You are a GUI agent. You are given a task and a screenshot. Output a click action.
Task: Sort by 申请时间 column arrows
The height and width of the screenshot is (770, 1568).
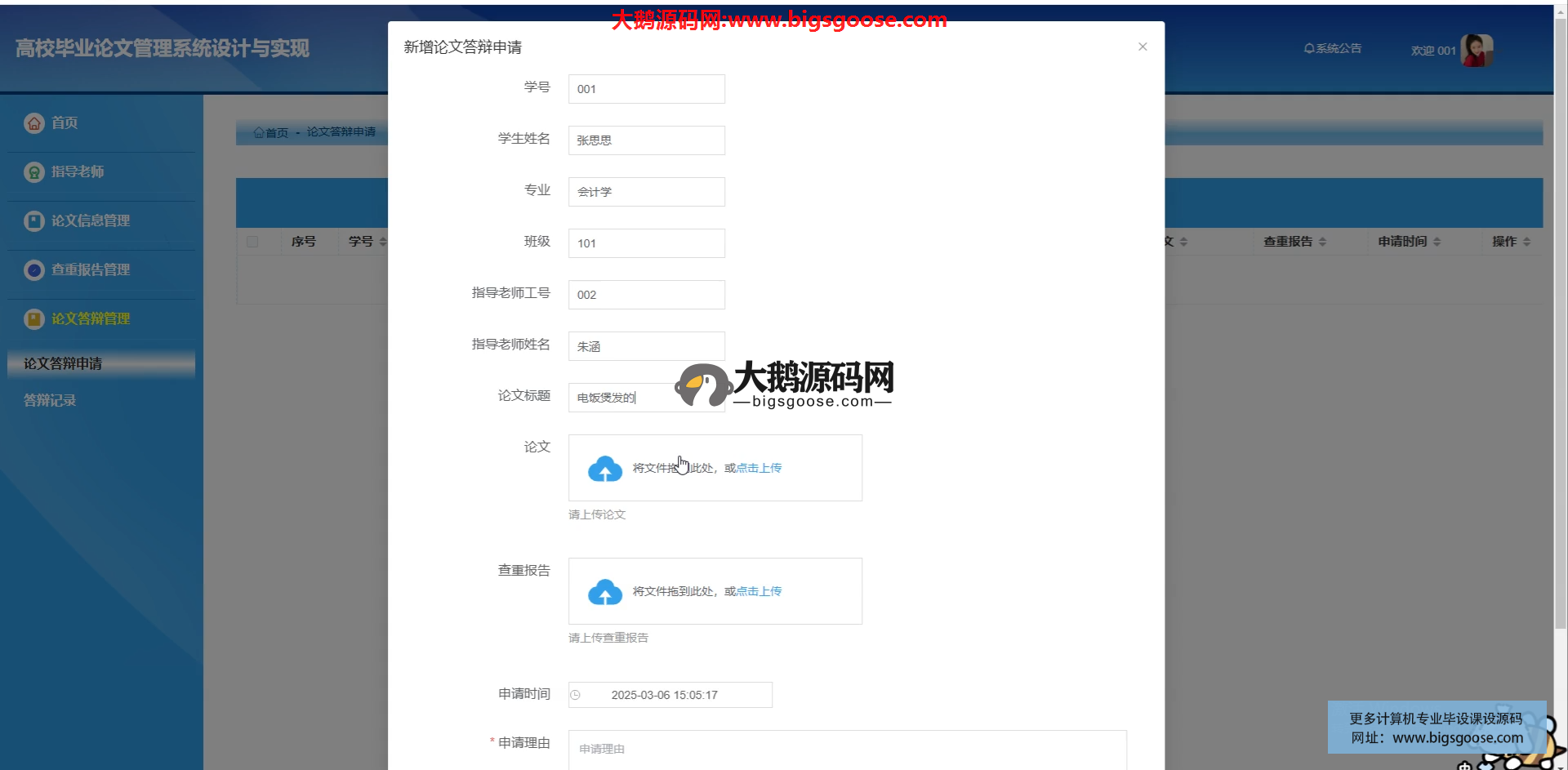click(x=1437, y=242)
